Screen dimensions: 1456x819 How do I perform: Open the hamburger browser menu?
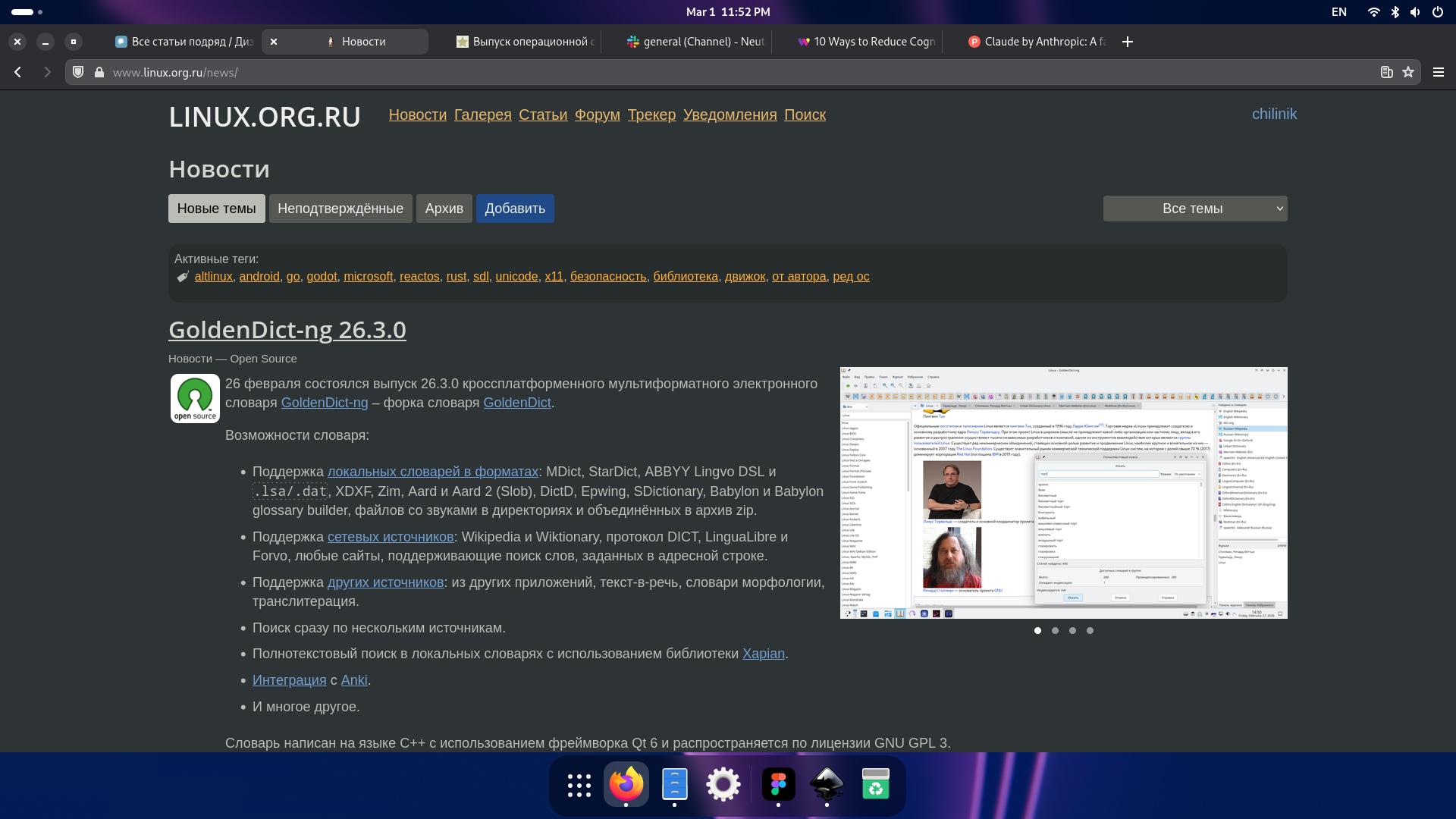pyautogui.click(x=1438, y=72)
